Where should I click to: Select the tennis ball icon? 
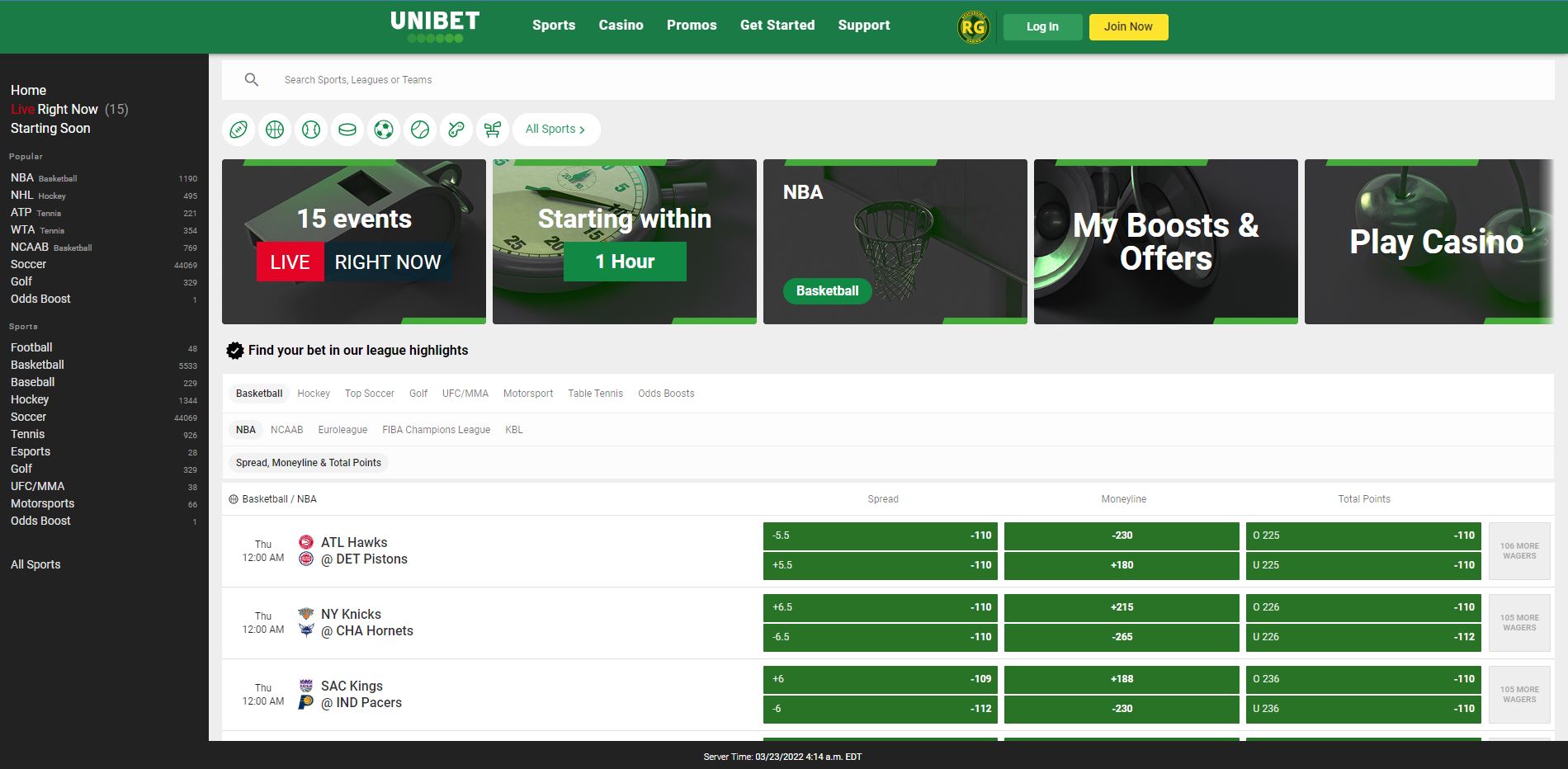point(420,130)
